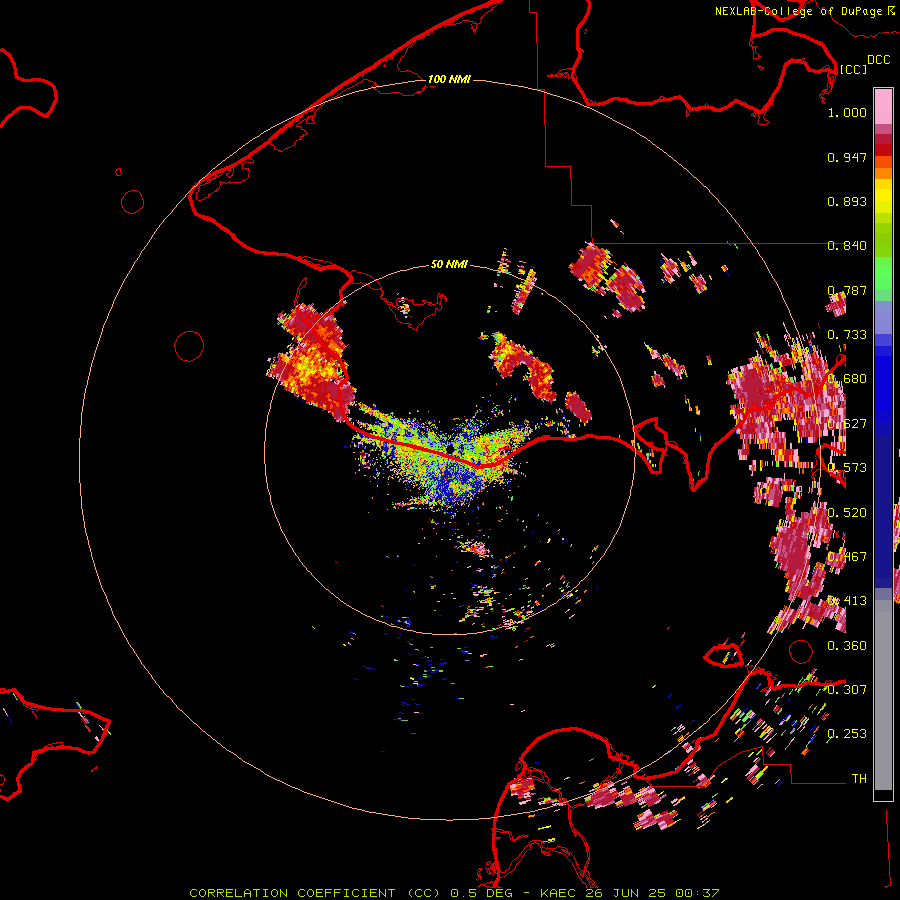900x900 pixels.
Task: Click the 0.307 color scale value
Action: pyautogui.click(x=847, y=689)
